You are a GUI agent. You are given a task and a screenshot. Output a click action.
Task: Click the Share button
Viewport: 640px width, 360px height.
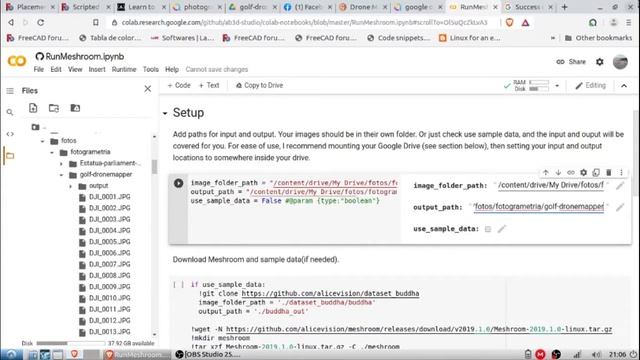[x=571, y=62]
